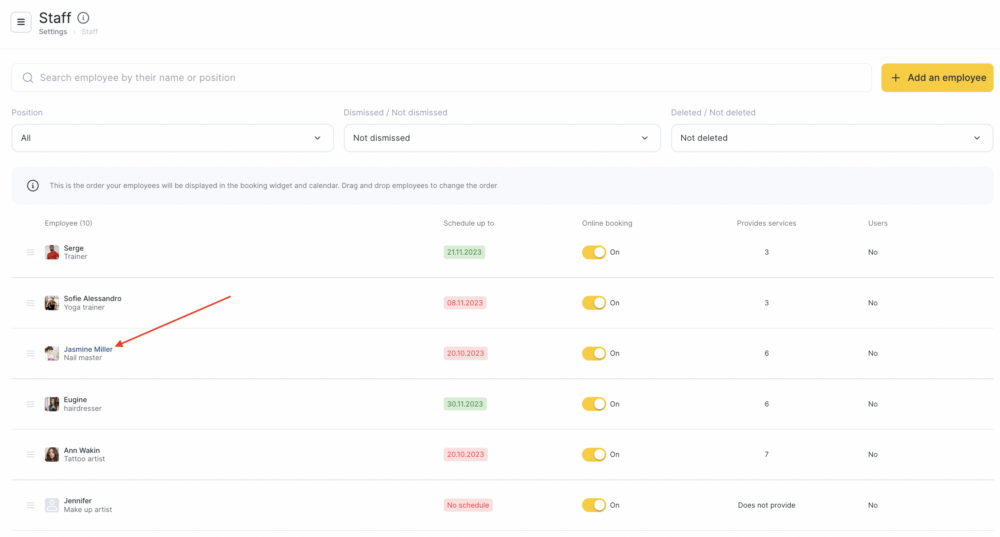Click schedule date 08.11.2023 badge

pyautogui.click(x=465, y=303)
